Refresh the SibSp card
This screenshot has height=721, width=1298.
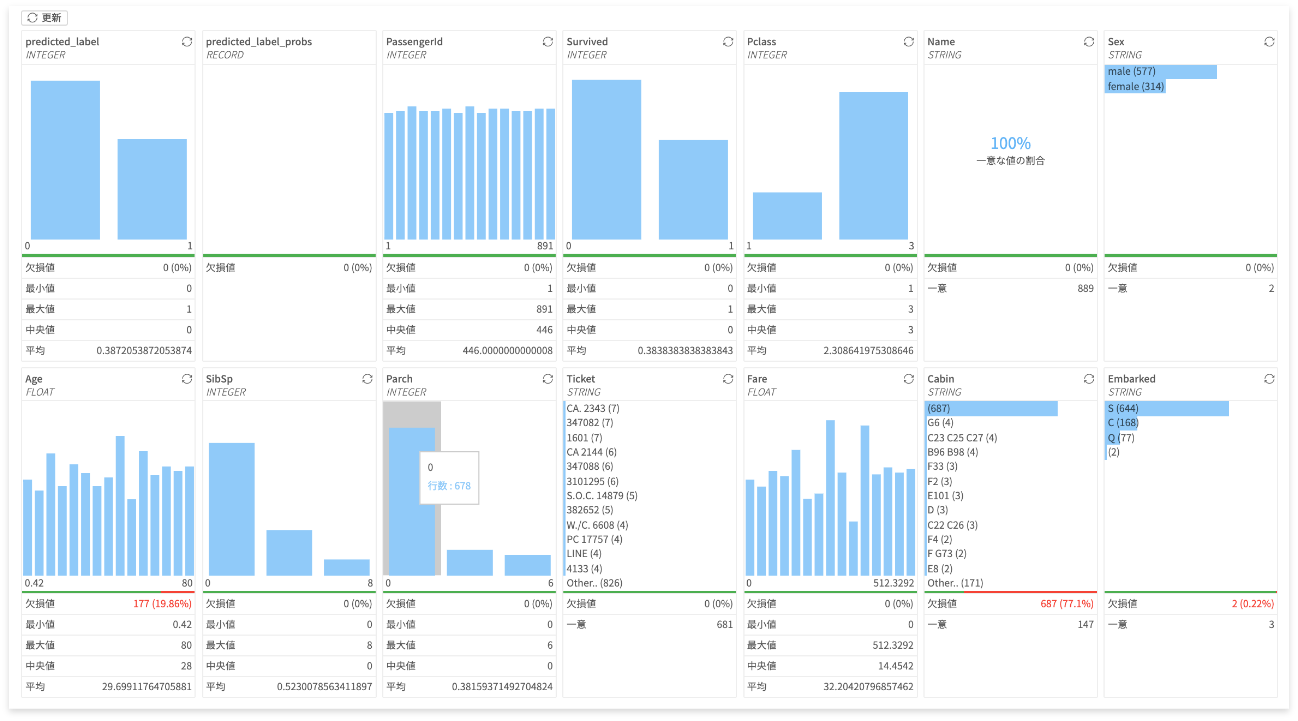tap(367, 379)
